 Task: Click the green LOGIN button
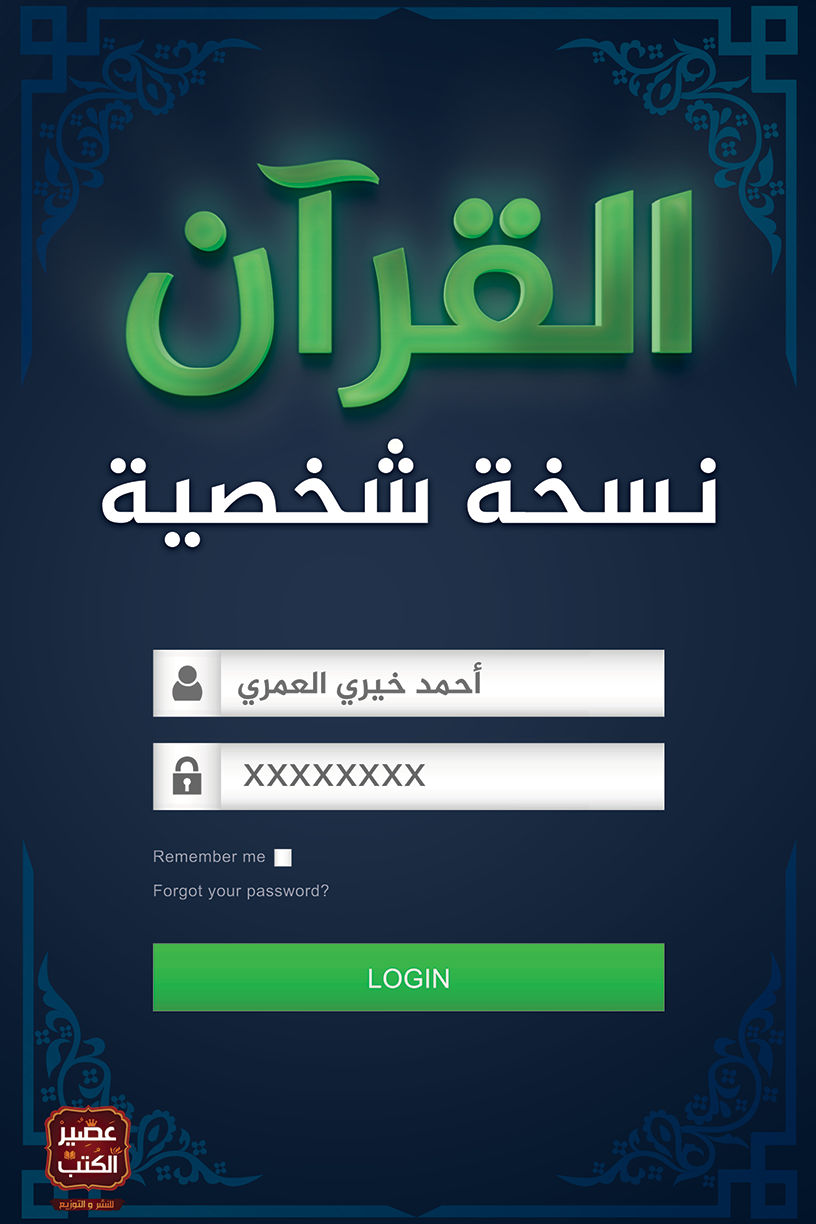[409, 977]
